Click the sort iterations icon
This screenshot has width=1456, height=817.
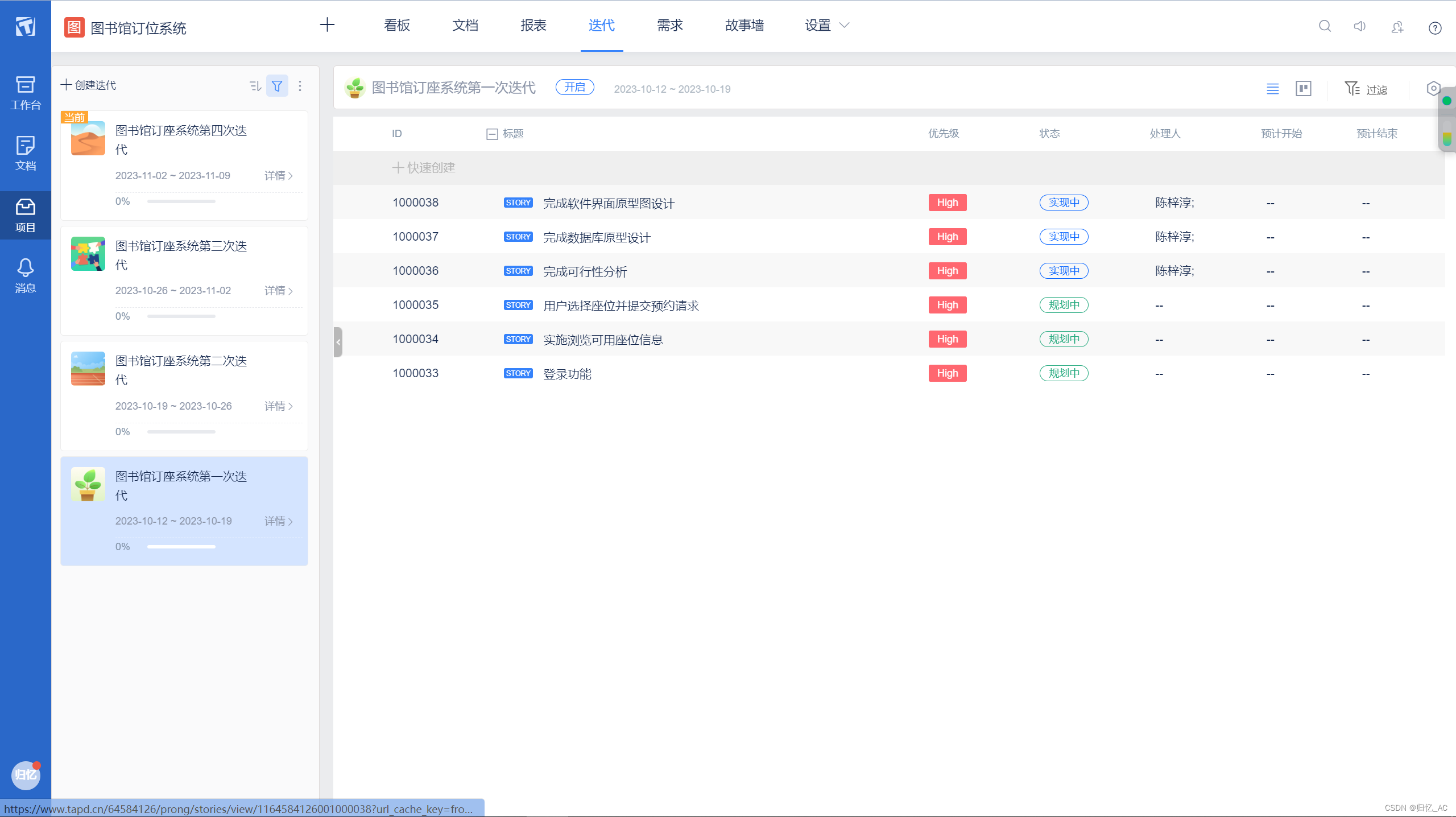tap(255, 86)
